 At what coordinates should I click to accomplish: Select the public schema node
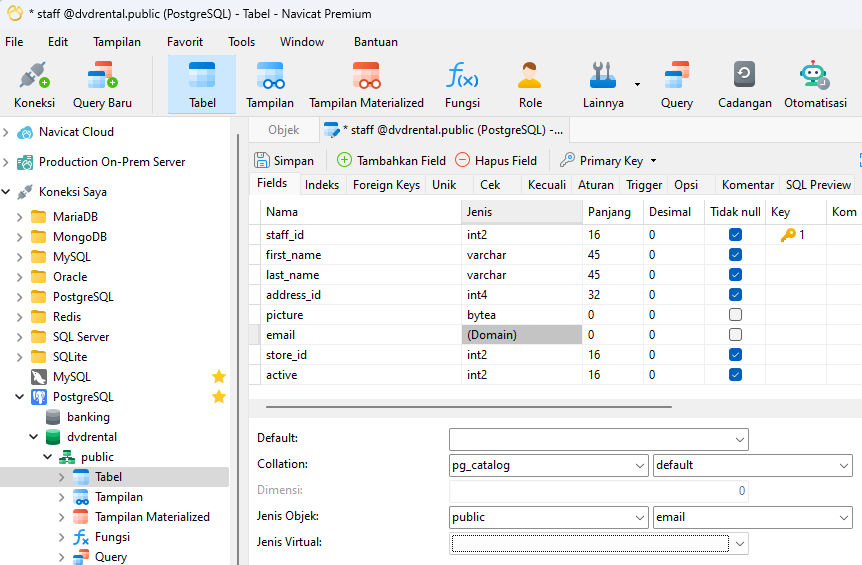pos(97,457)
